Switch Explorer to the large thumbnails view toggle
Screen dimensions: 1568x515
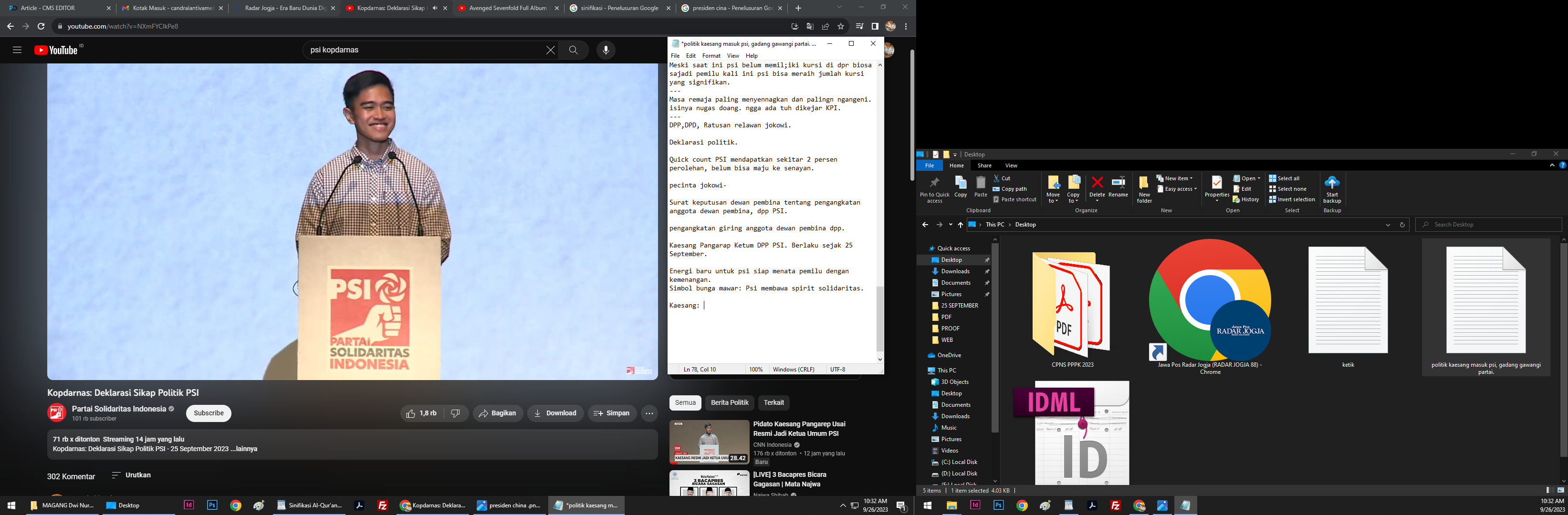click(x=1561, y=490)
